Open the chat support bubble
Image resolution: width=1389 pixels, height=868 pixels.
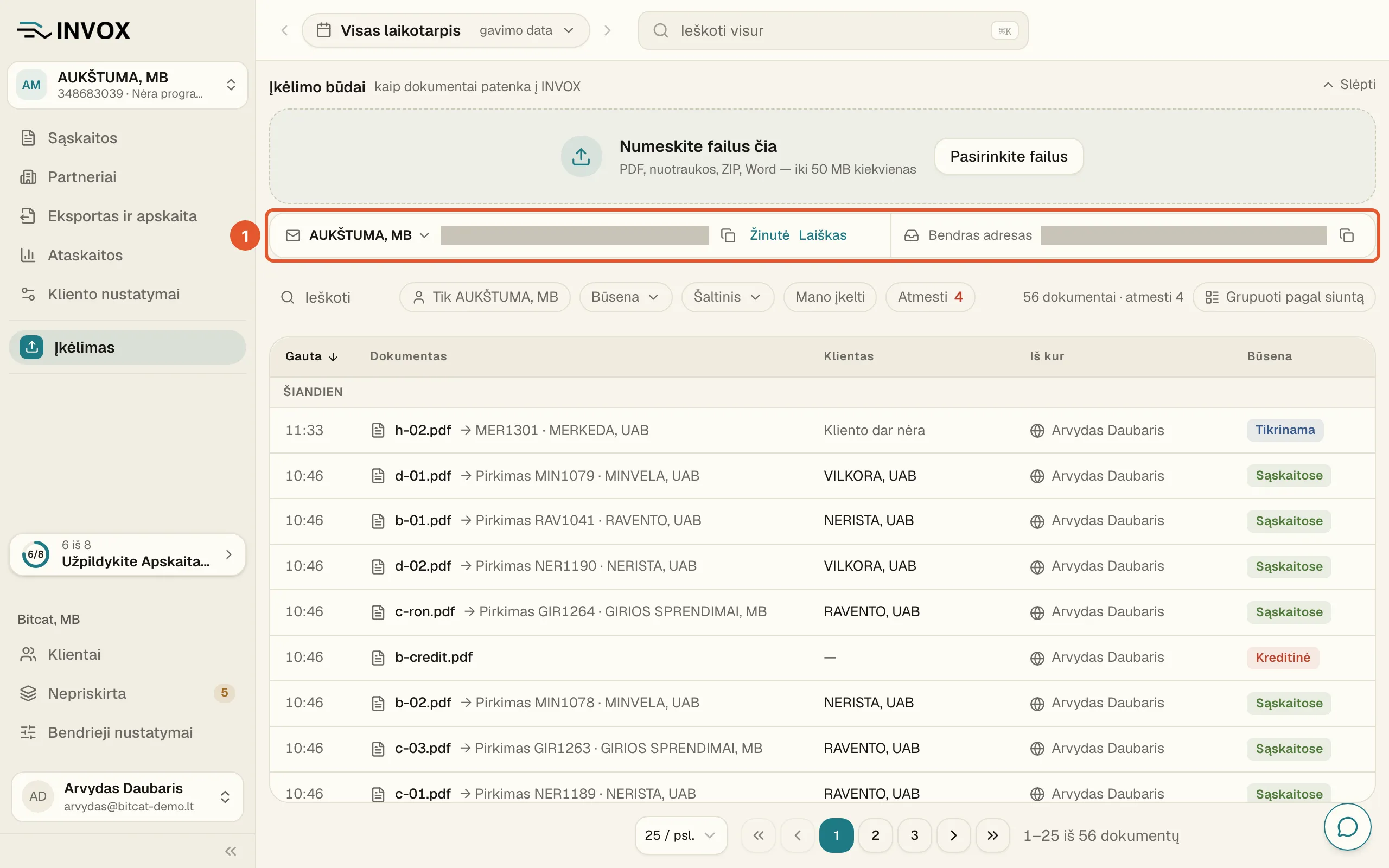(x=1347, y=827)
